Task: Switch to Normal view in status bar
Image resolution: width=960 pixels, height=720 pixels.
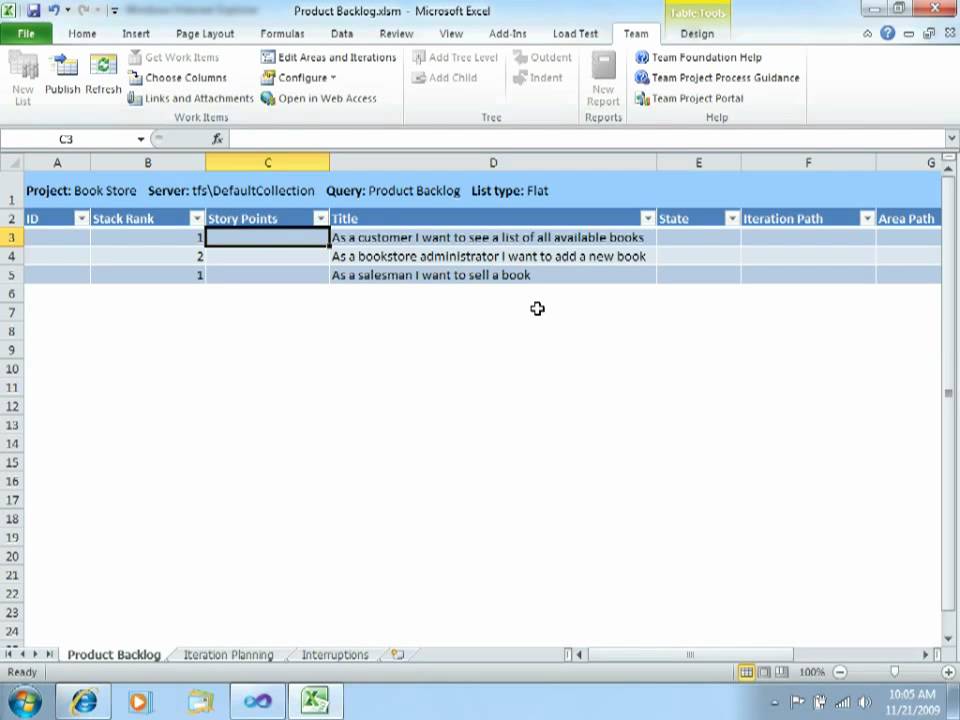Action: pyautogui.click(x=746, y=672)
